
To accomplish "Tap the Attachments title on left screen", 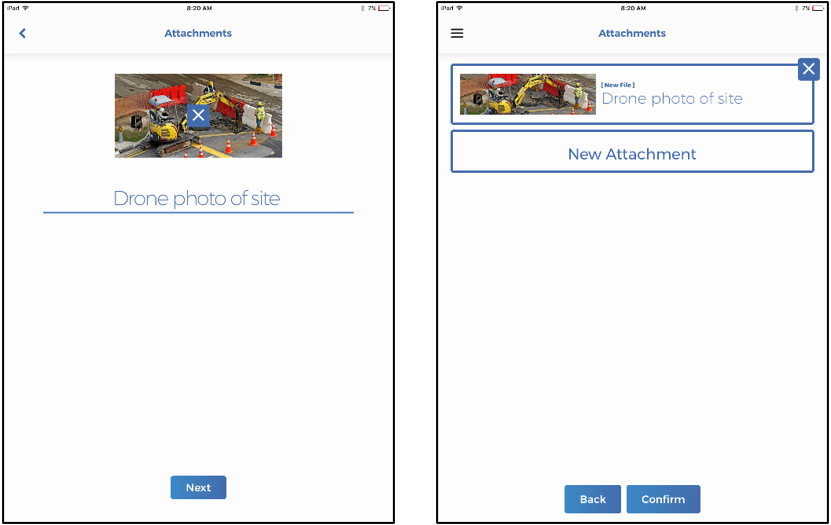I will point(198,33).
